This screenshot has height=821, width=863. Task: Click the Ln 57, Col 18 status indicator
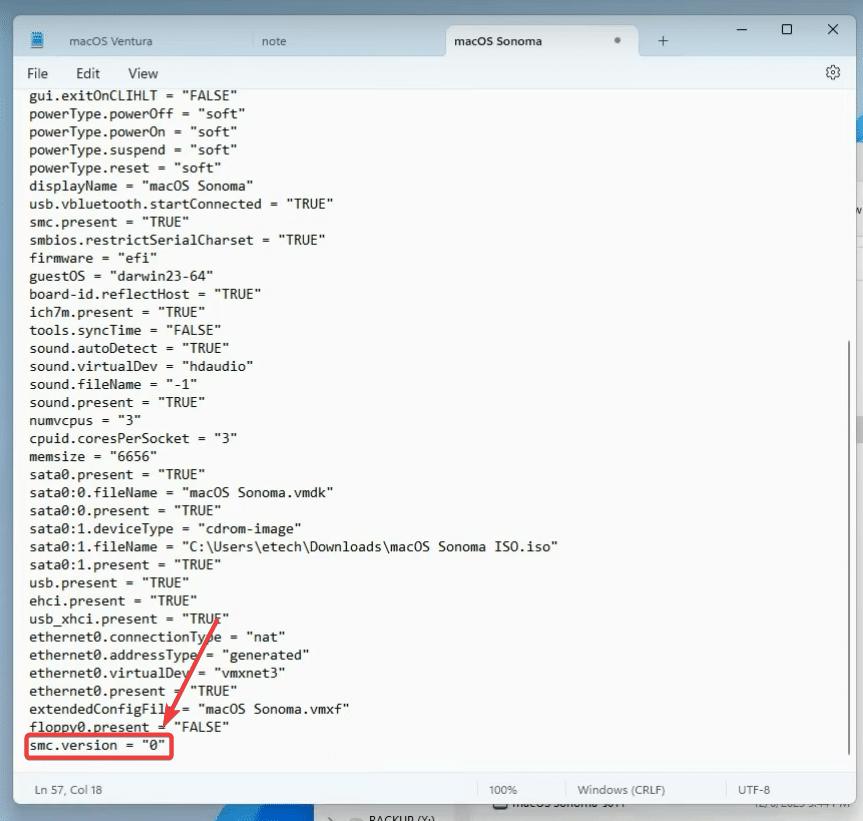pos(68,790)
